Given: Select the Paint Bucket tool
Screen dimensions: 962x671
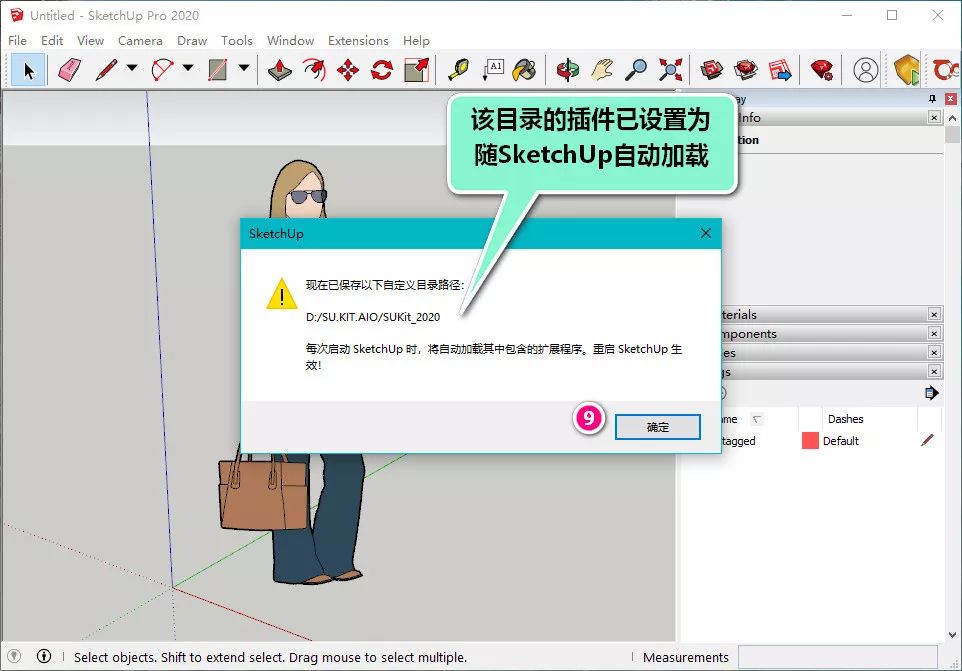Looking at the screenshot, I should [x=524, y=70].
